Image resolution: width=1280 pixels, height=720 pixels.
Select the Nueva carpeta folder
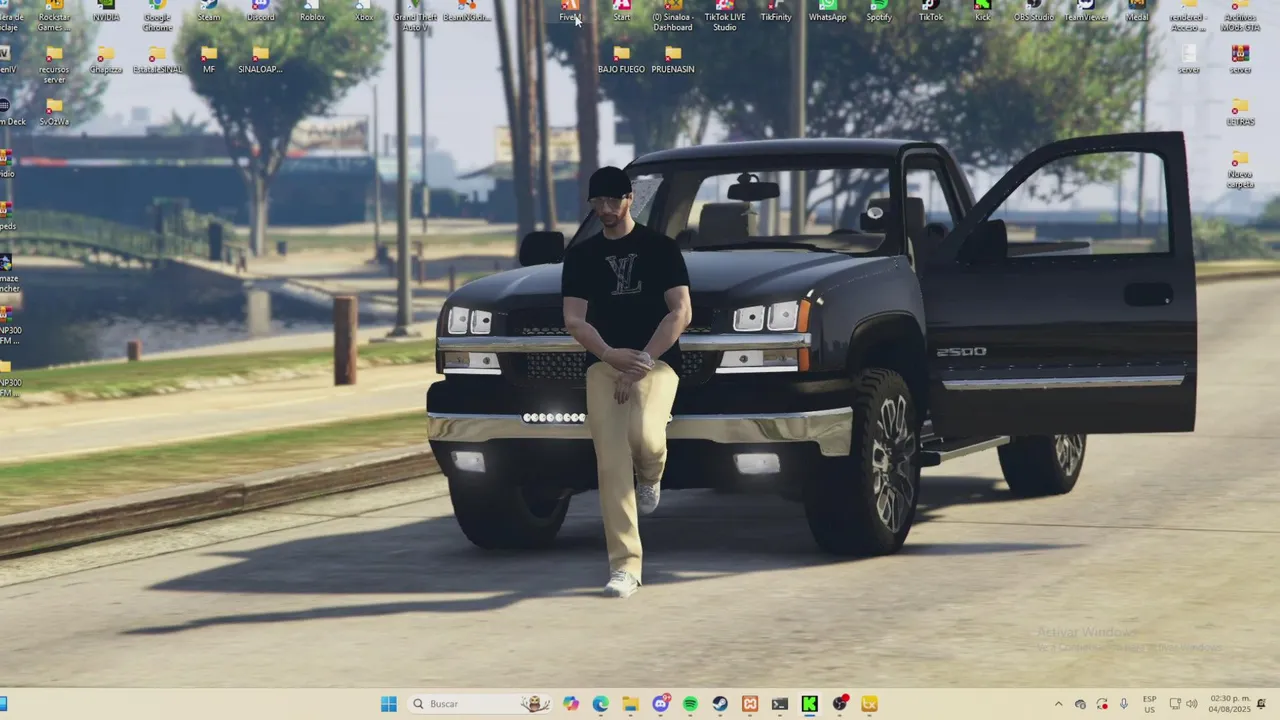coord(1240,168)
